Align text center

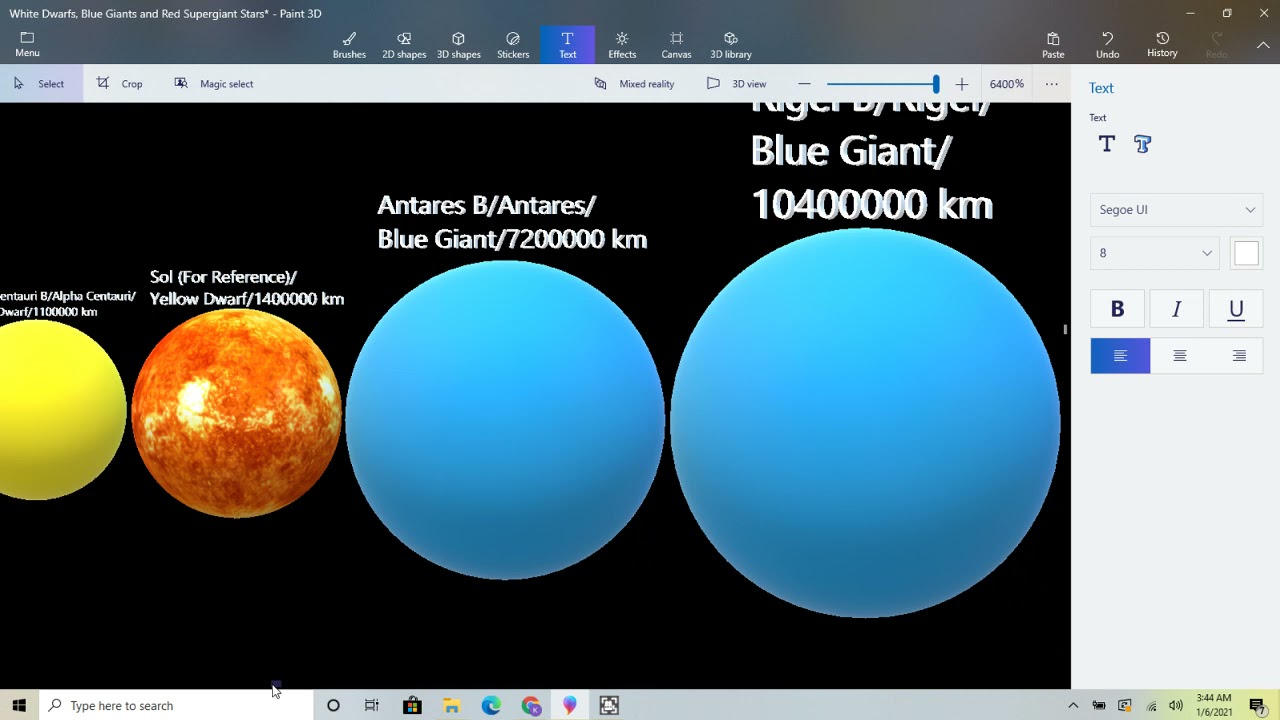point(1180,356)
